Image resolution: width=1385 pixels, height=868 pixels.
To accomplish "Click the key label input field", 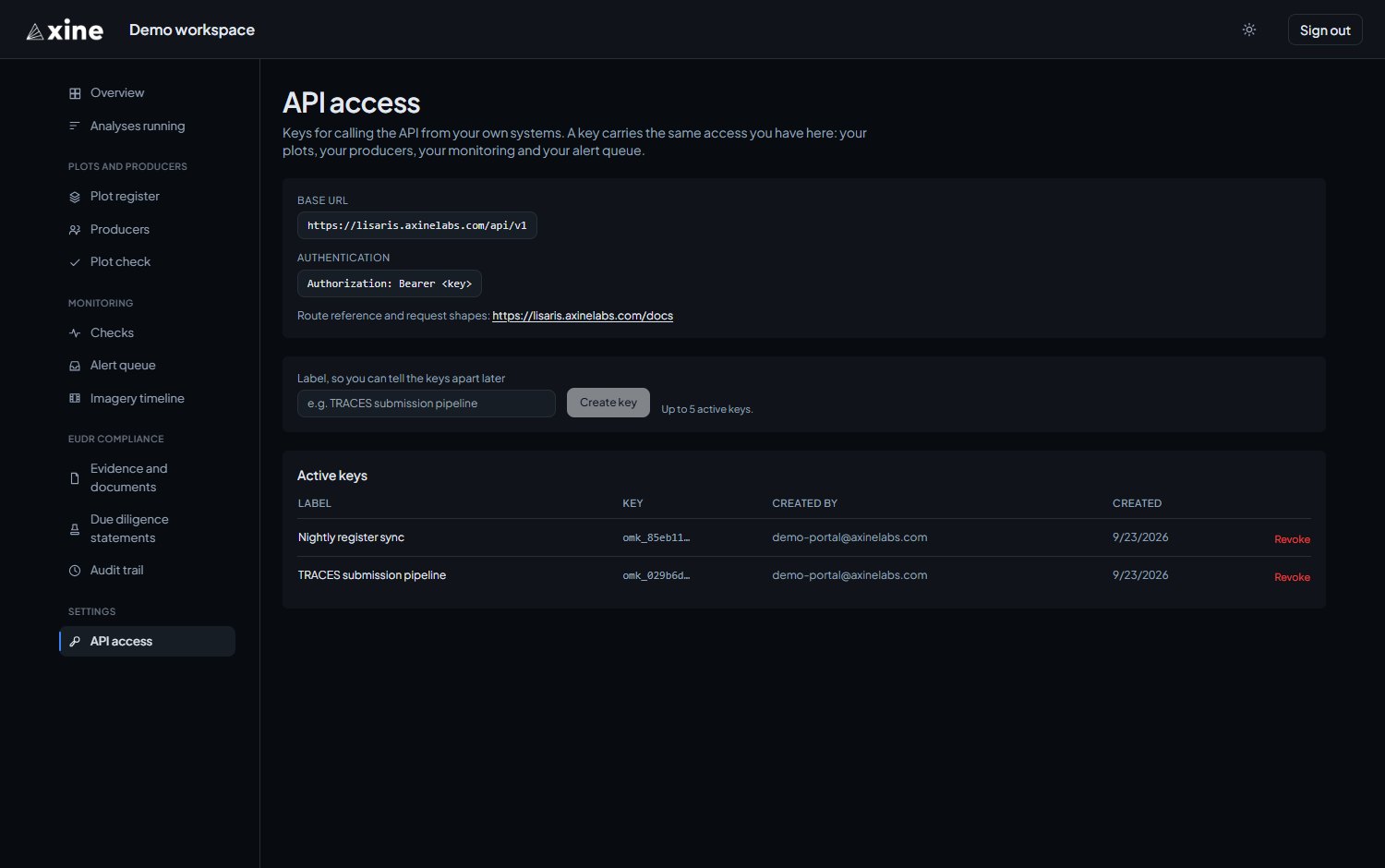I will tap(427, 404).
